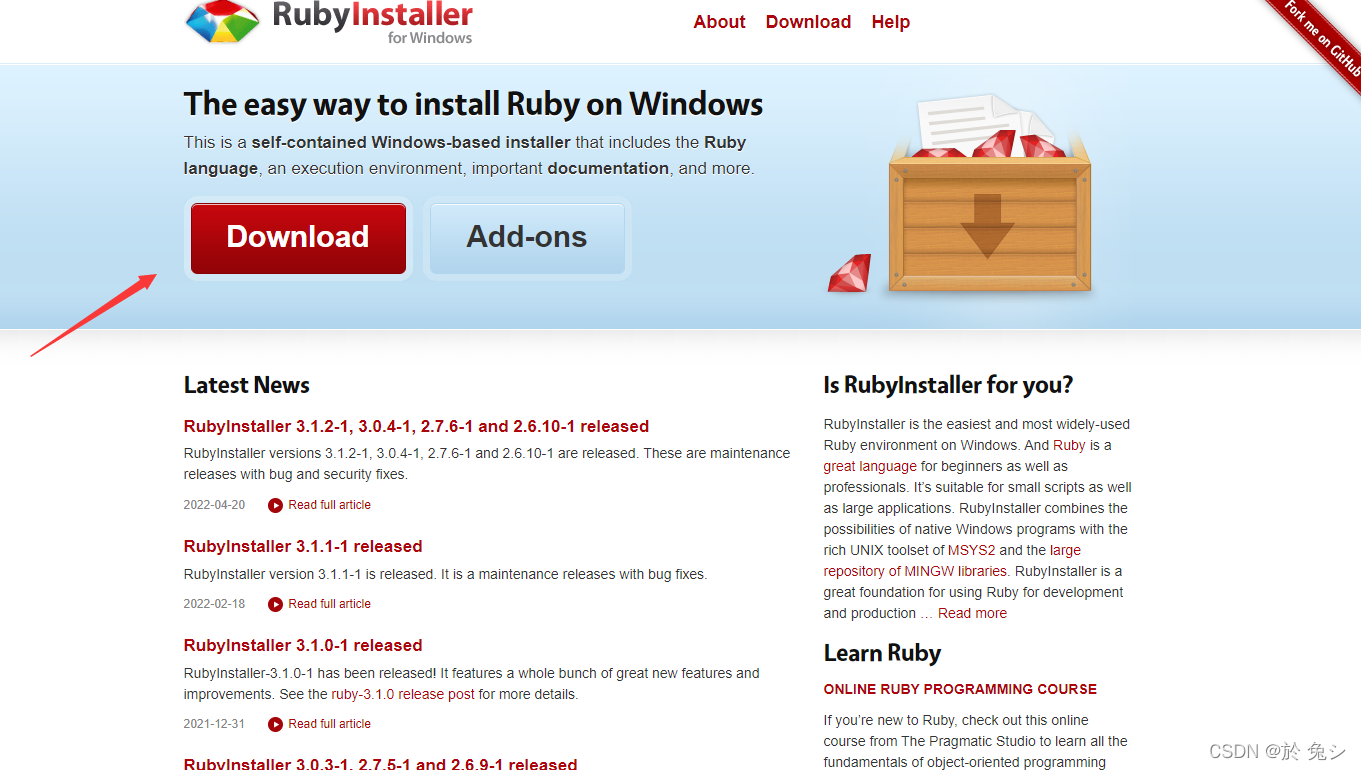
Task: Click the 2021-12-31 date text
Action: (x=214, y=724)
